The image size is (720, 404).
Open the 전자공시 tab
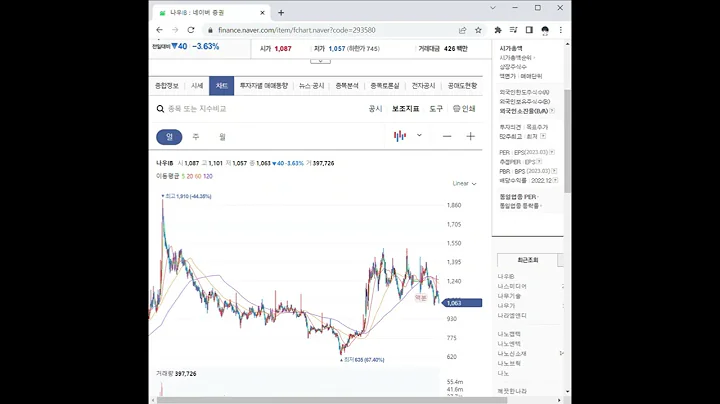click(x=423, y=86)
